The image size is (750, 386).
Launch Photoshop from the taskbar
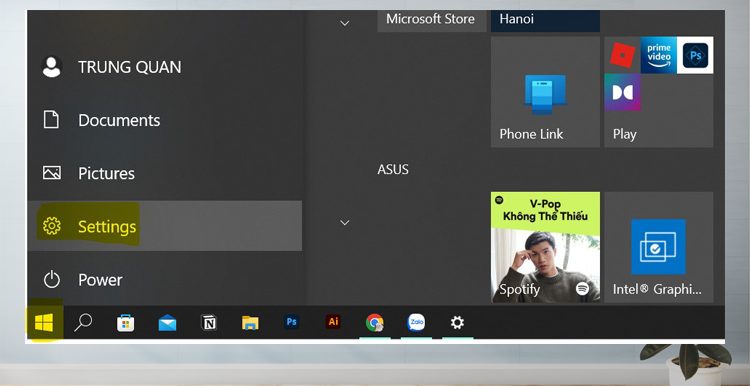pyautogui.click(x=291, y=322)
